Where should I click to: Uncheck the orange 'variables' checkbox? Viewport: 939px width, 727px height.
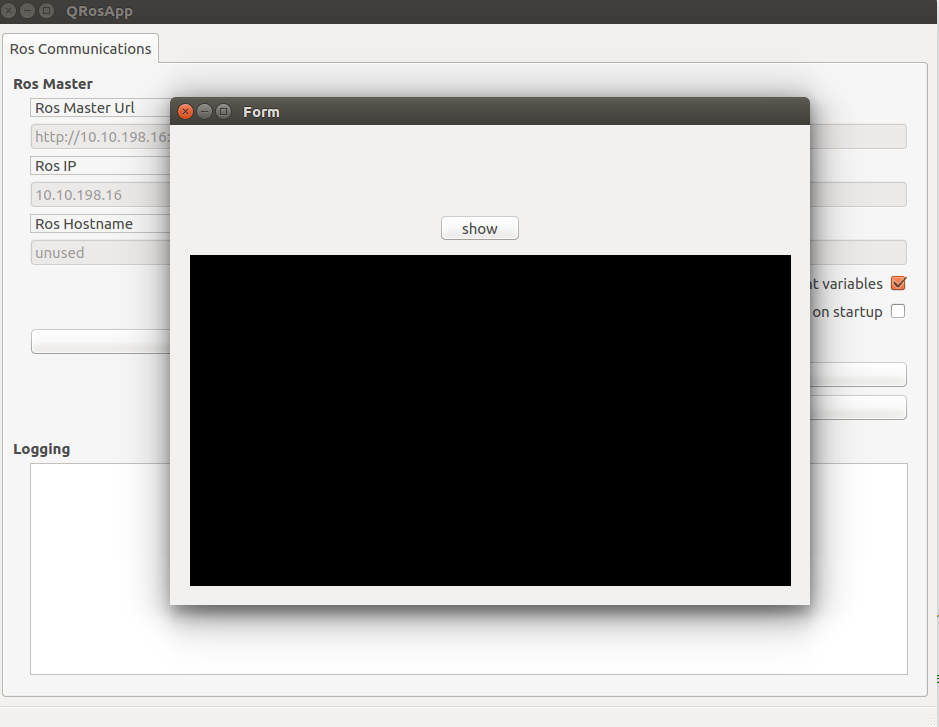pos(897,283)
